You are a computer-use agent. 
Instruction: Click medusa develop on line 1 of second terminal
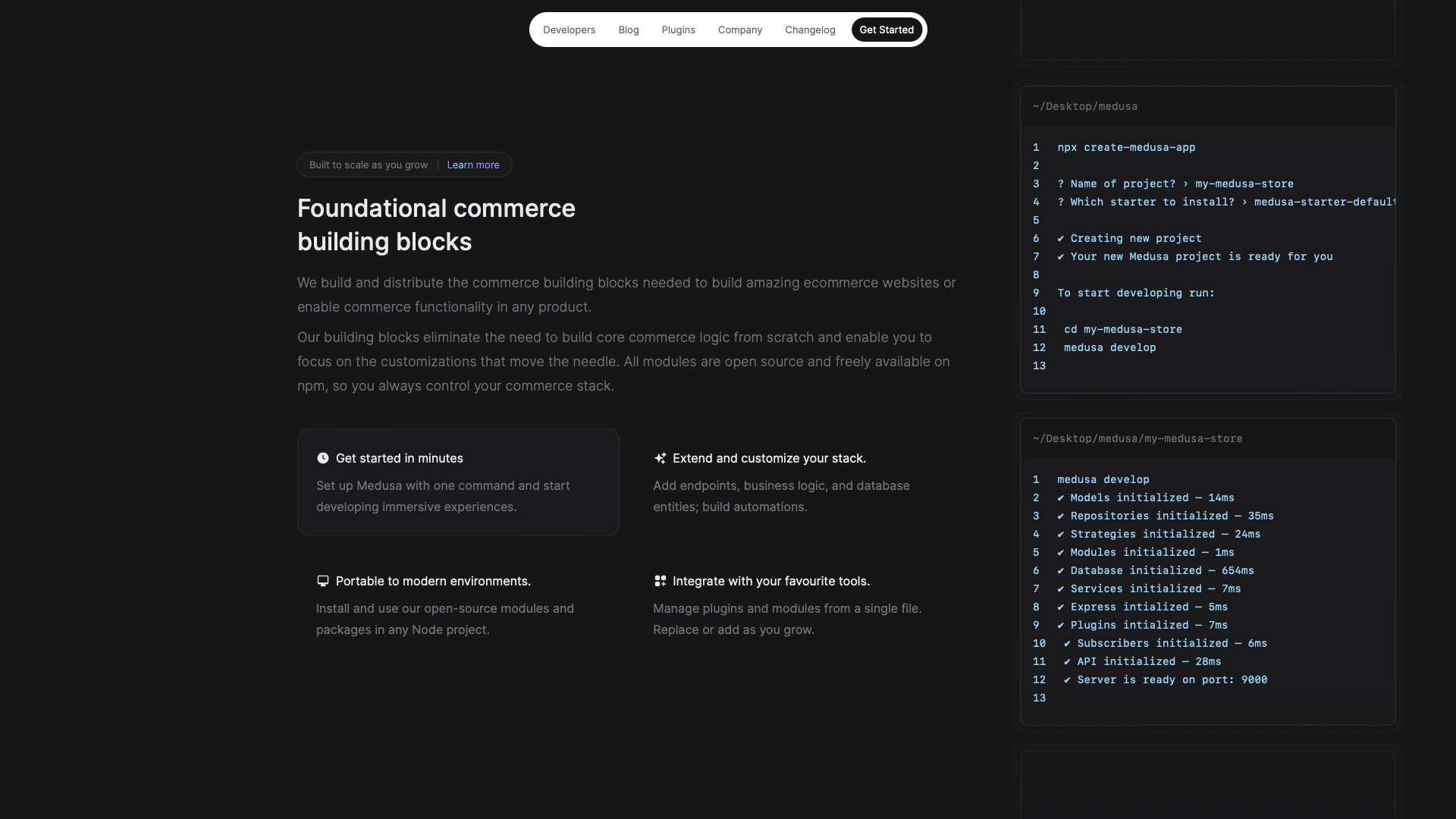[x=1103, y=479]
